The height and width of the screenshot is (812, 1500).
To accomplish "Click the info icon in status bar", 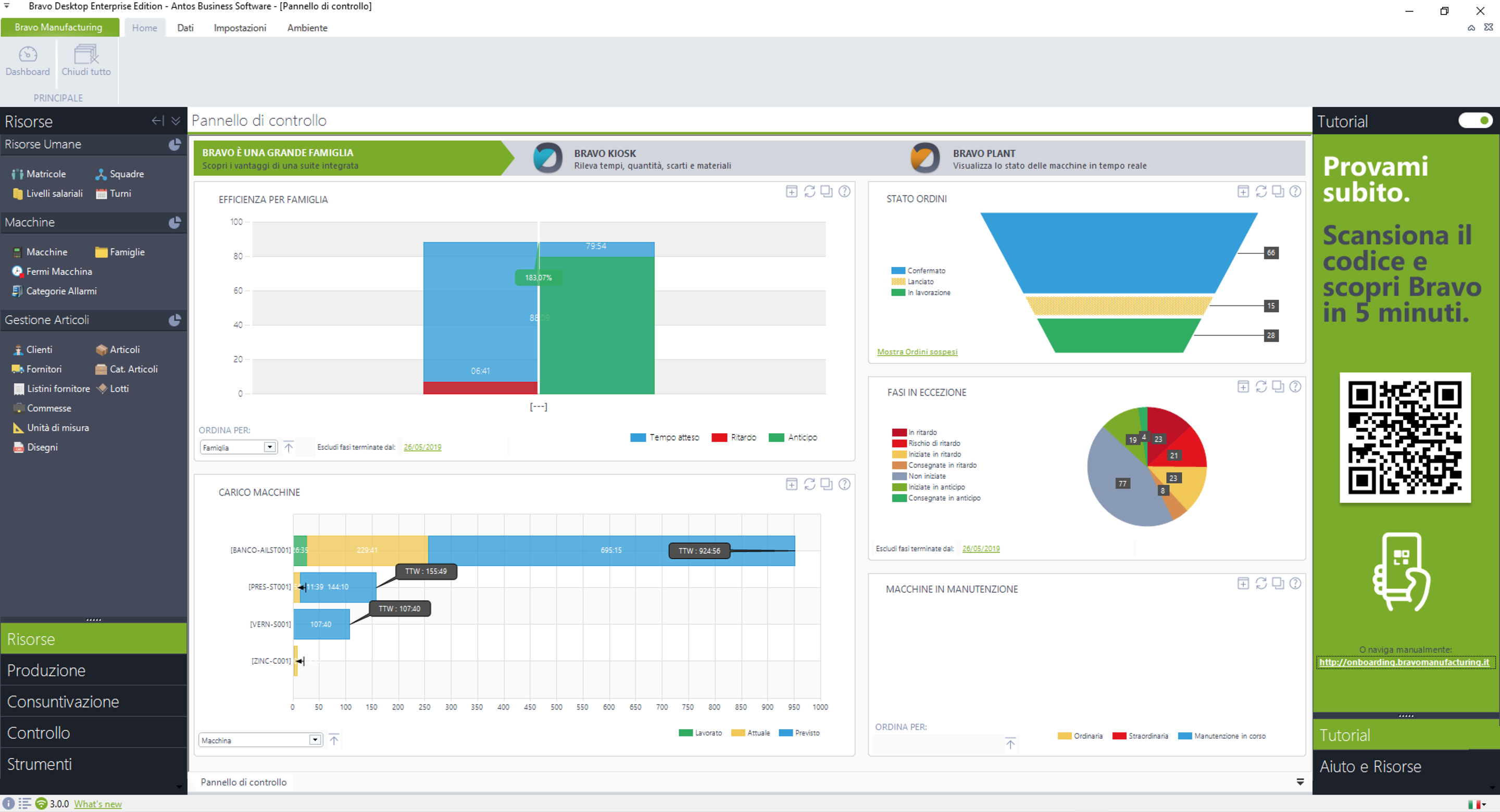I will click(x=8, y=803).
